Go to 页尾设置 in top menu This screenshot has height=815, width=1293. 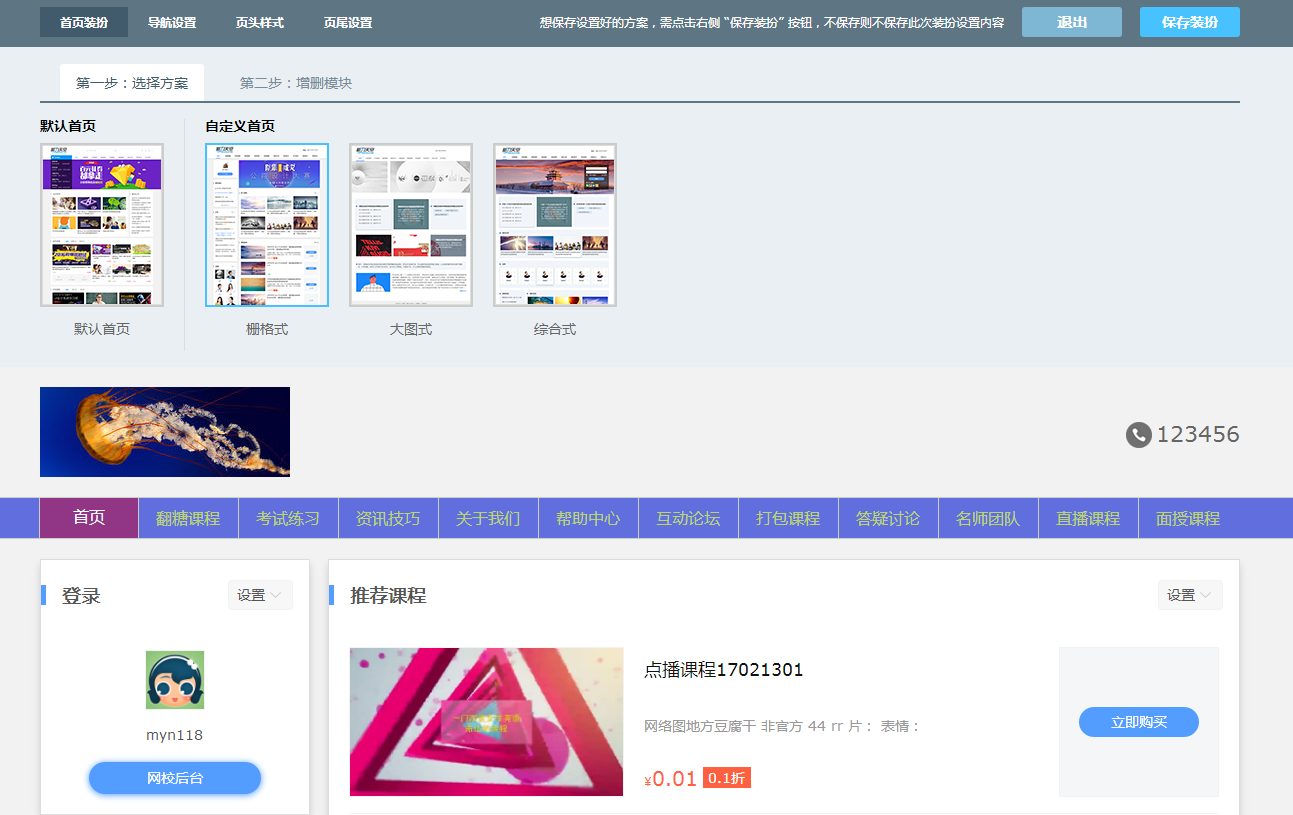click(x=348, y=22)
